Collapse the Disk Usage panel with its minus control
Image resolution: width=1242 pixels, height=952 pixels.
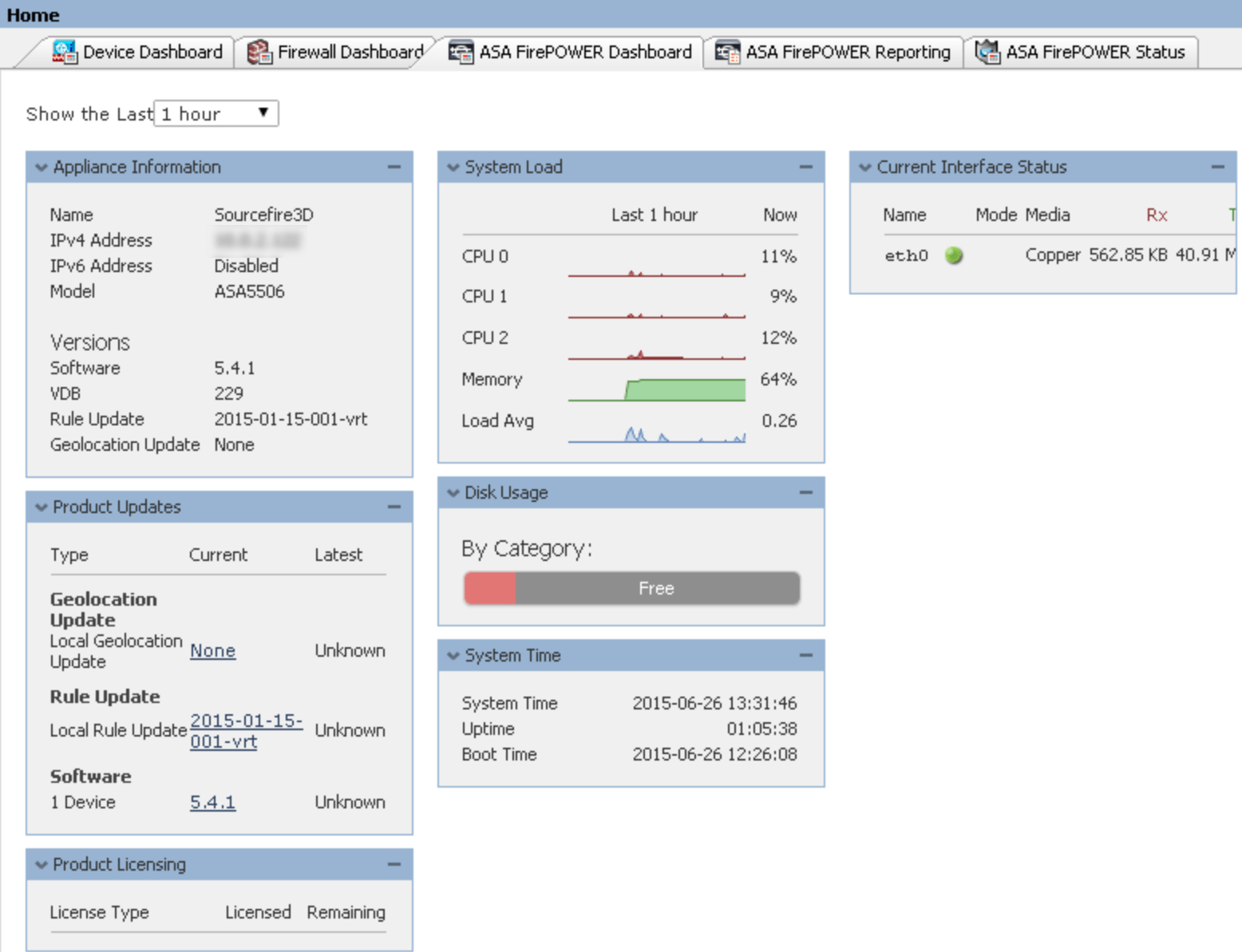point(806,492)
